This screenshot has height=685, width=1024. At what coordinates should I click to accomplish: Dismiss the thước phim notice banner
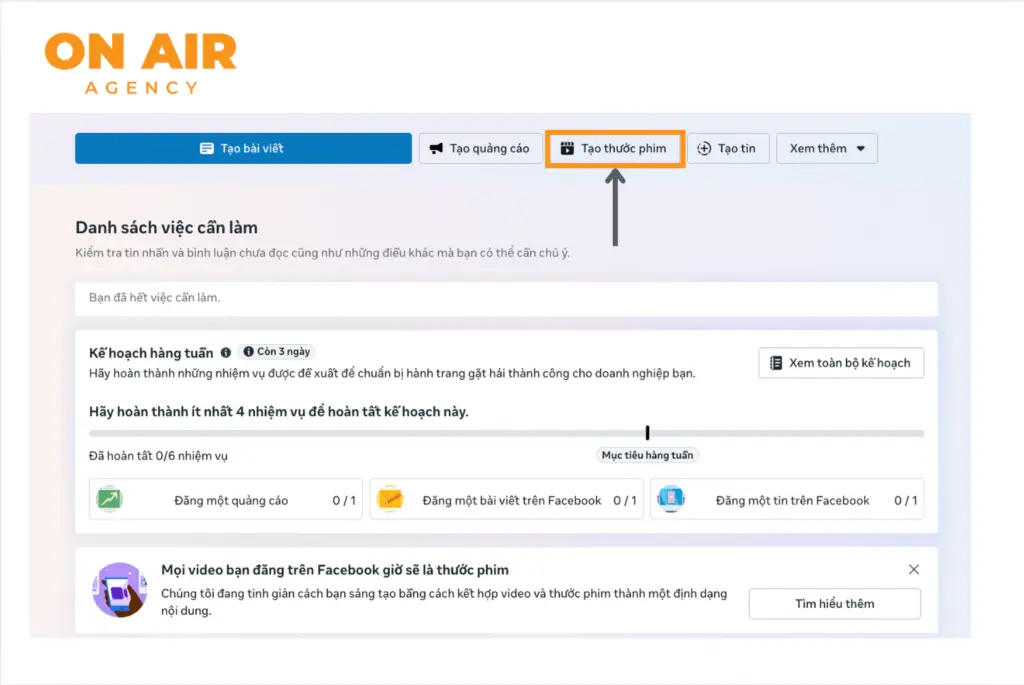(914, 569)
